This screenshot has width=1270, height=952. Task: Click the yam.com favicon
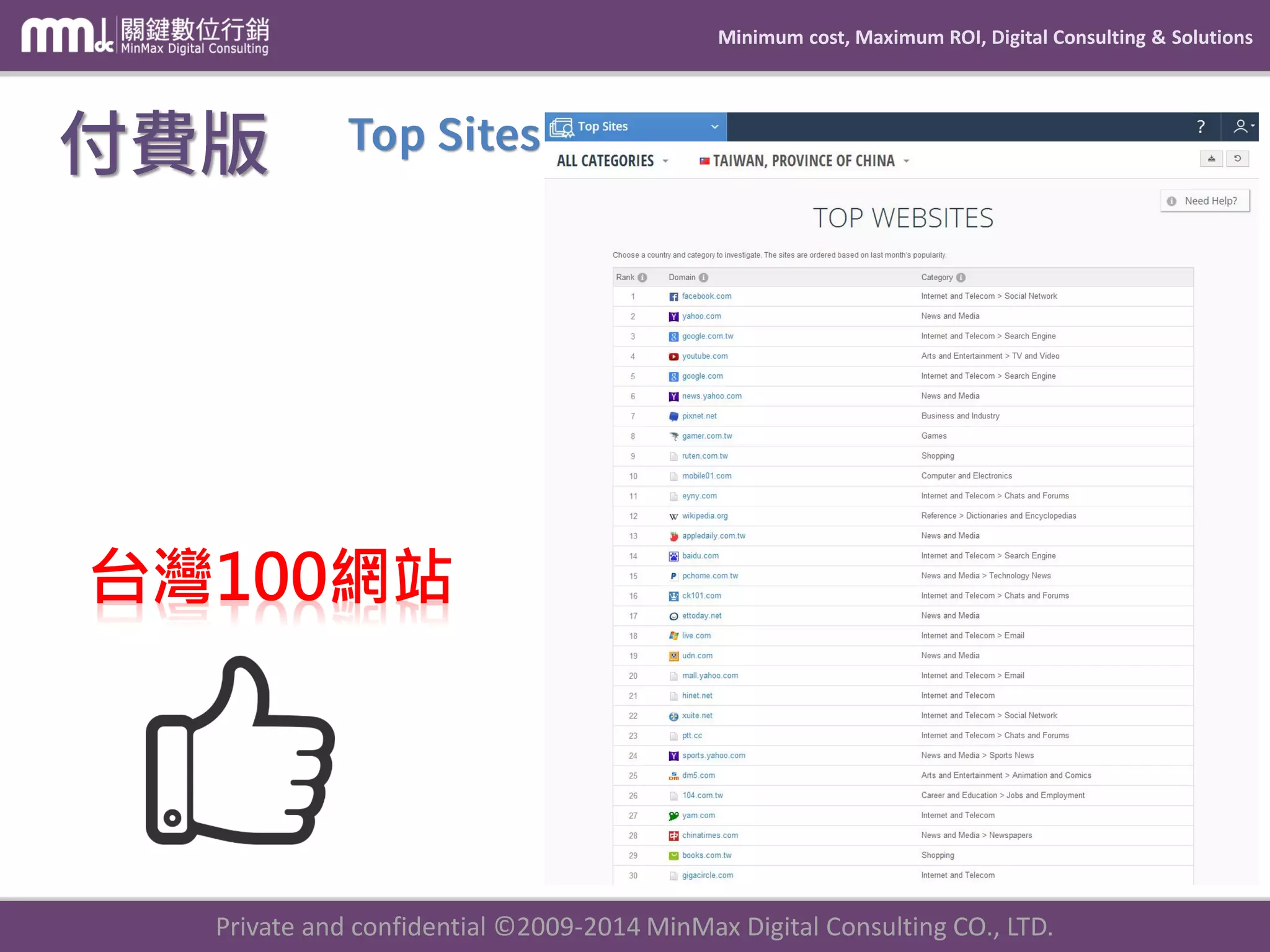tap(673, 816)
